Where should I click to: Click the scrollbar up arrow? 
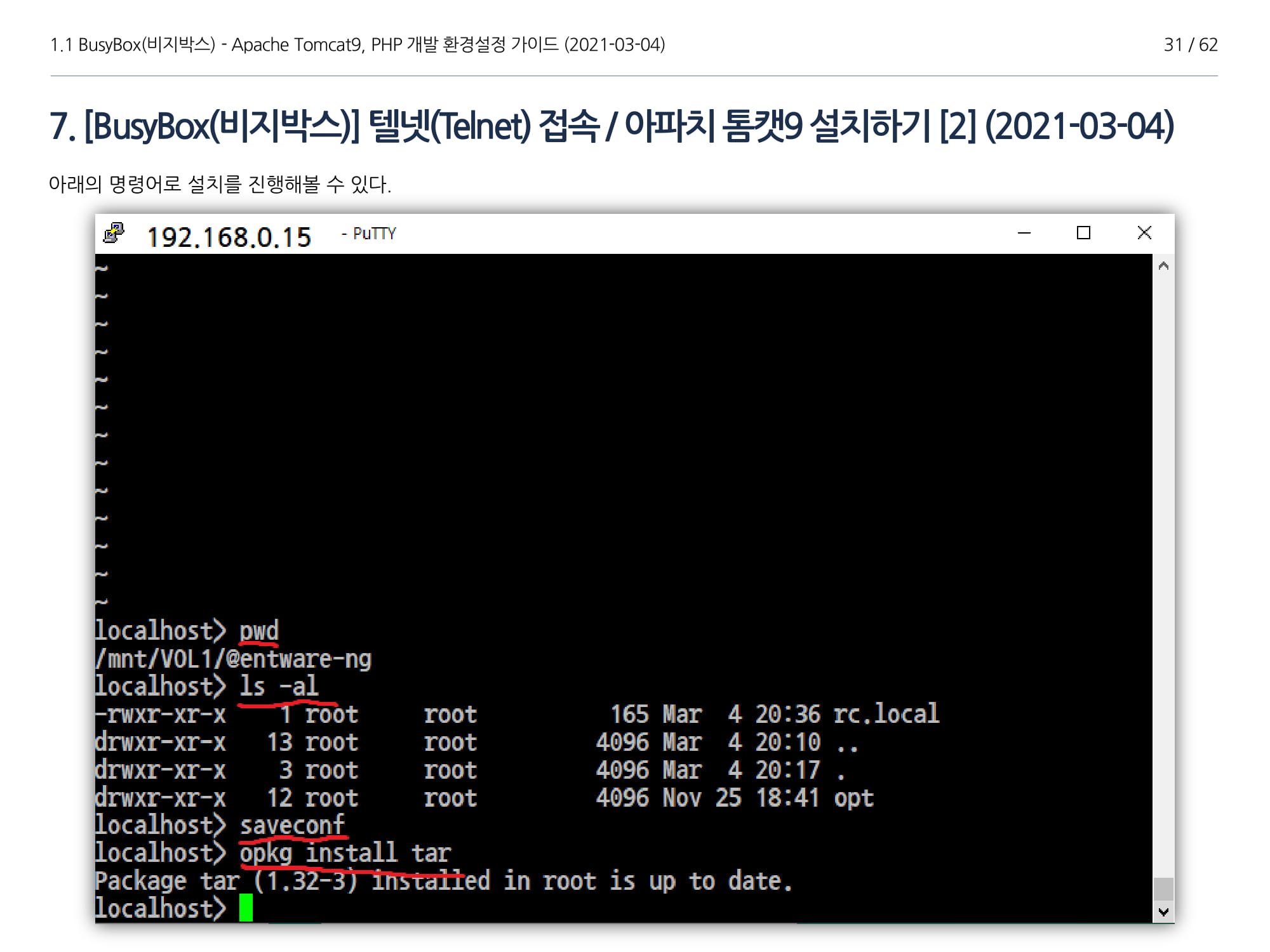coord(1163,266)
